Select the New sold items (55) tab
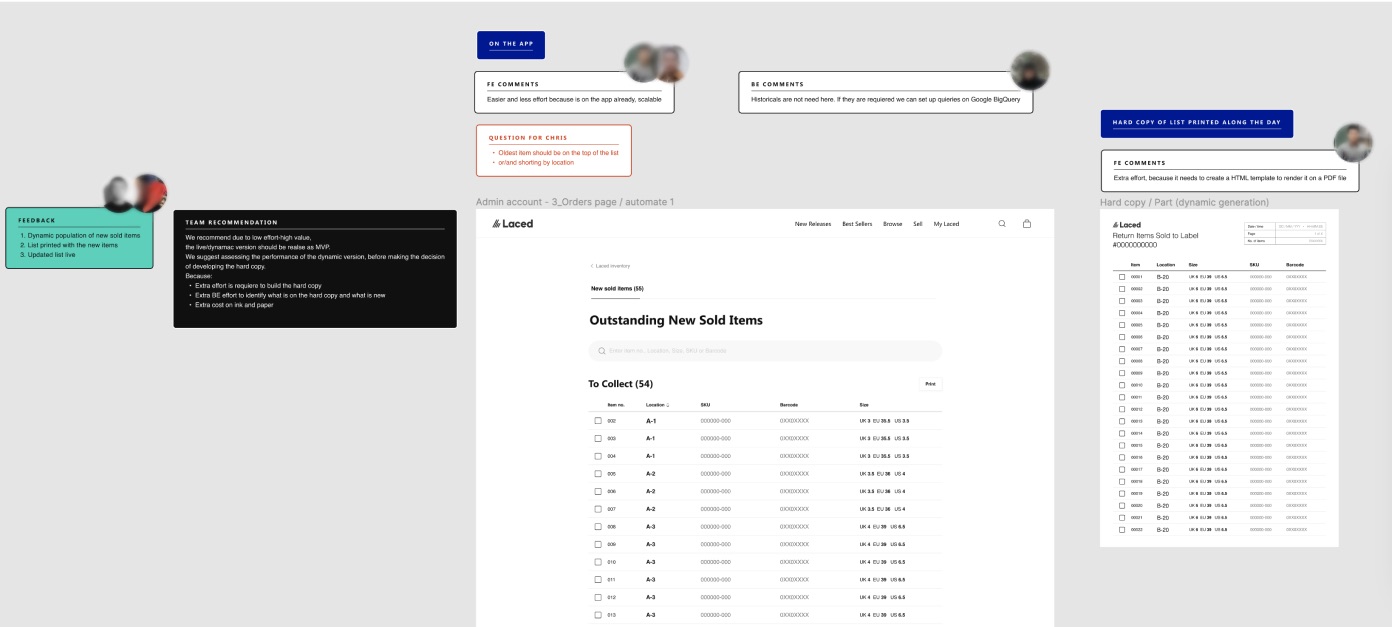 pos(617,289)
